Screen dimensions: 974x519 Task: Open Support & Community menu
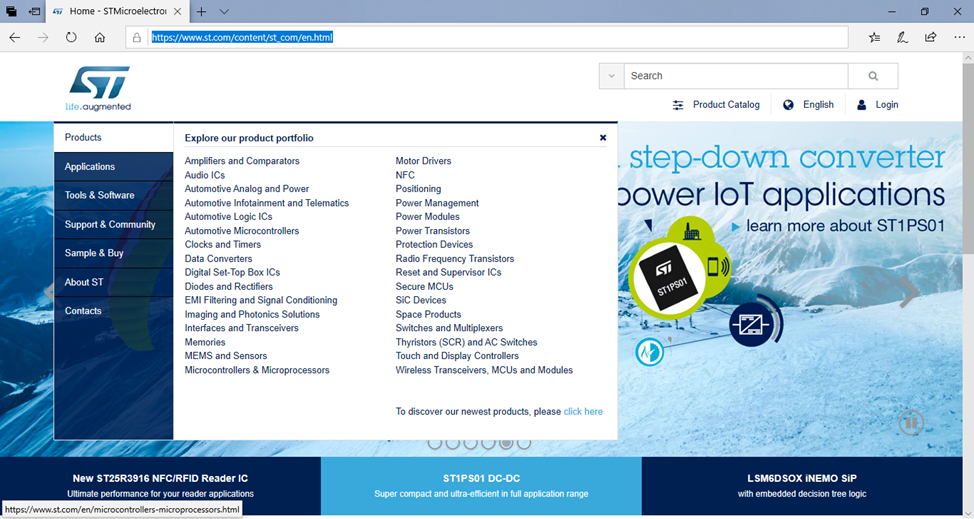(114, 224)
